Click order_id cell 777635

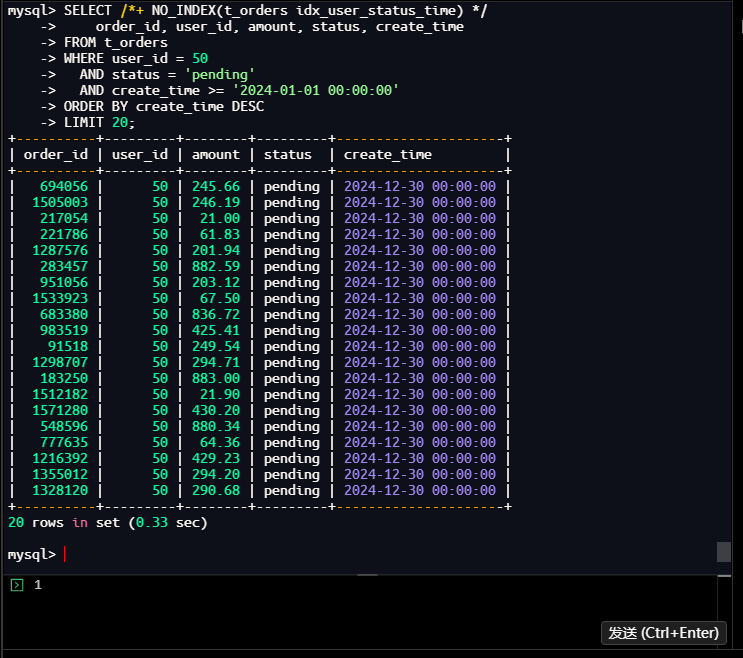tap(64, 442)
